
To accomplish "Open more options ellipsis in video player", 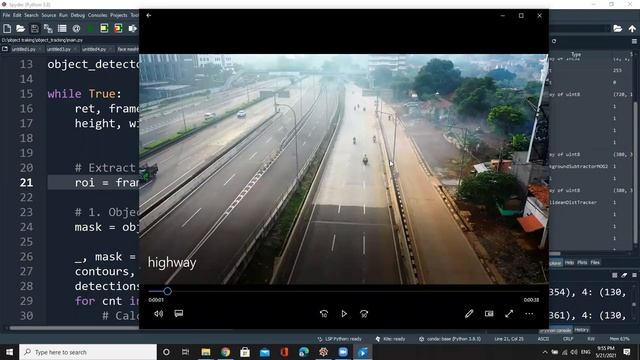I will [529, 314].
